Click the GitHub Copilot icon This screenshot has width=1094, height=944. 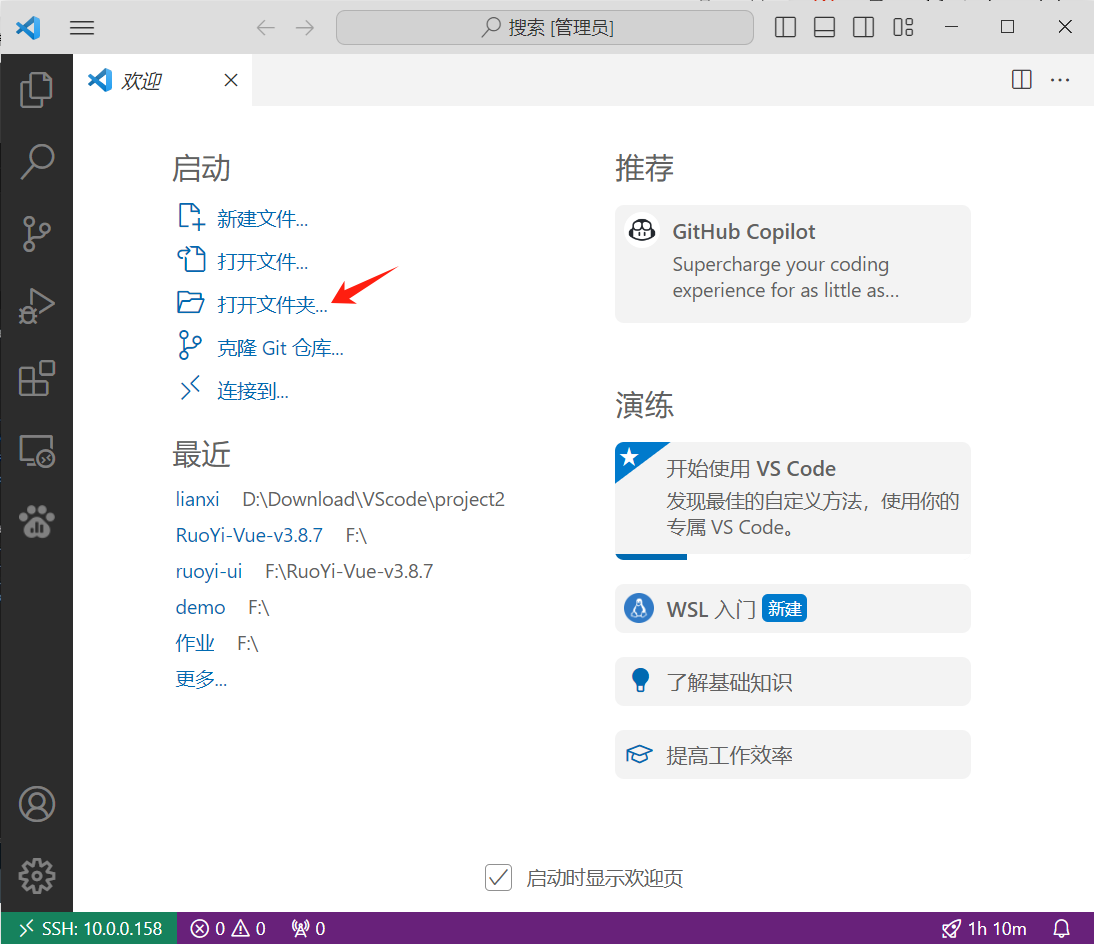[x=642, y=230]
